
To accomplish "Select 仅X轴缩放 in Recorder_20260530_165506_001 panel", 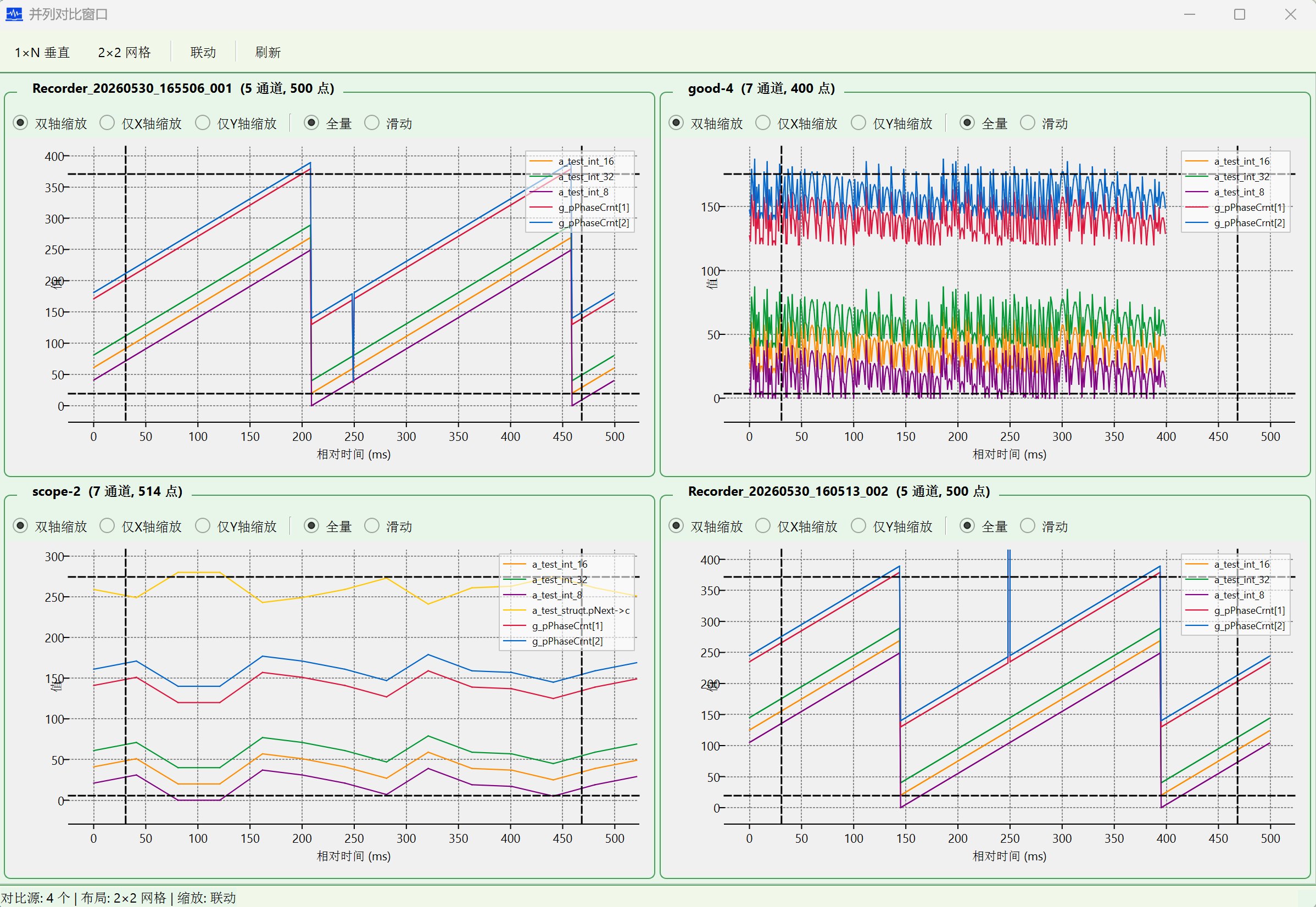I will click(x=141, y=124).
